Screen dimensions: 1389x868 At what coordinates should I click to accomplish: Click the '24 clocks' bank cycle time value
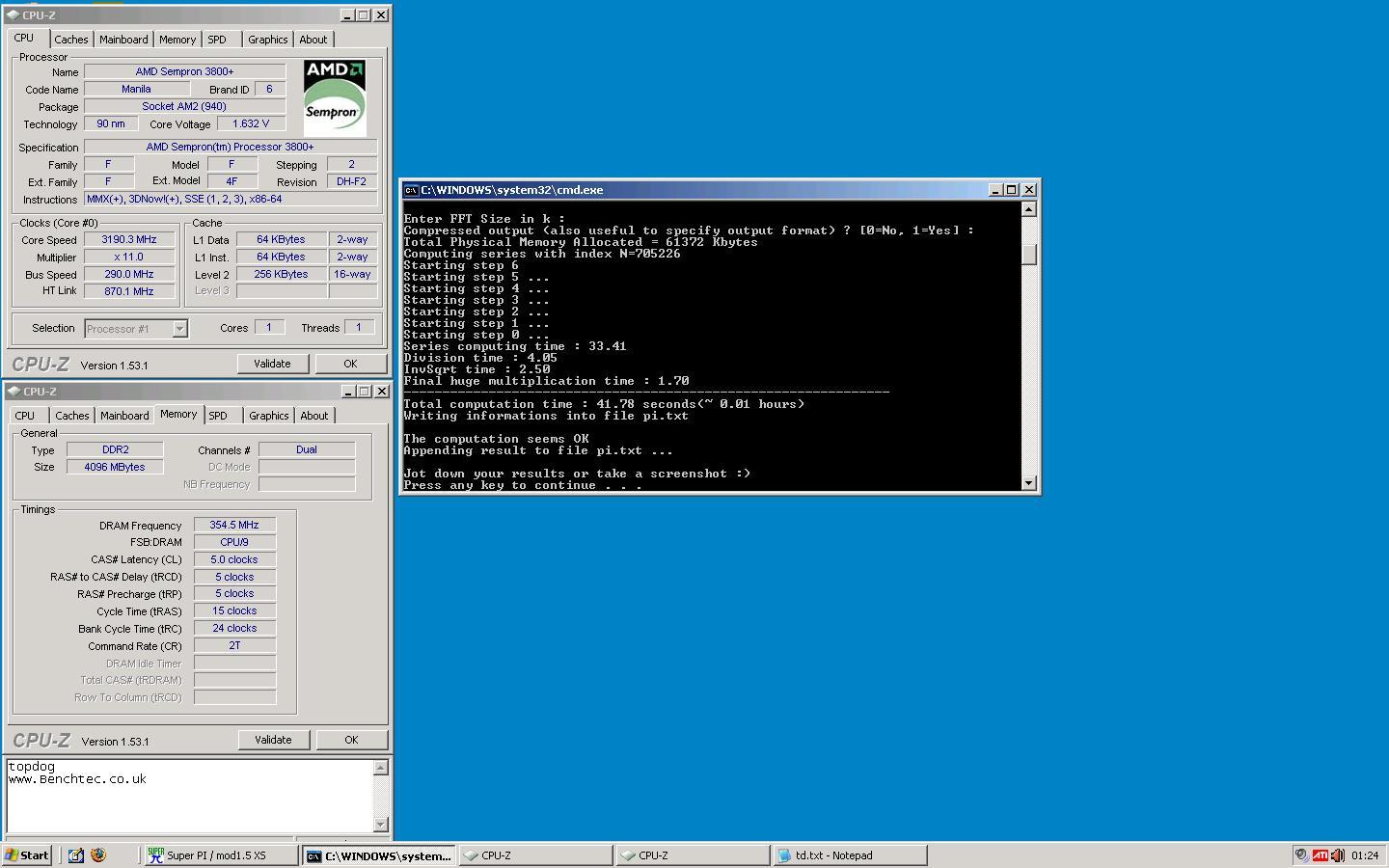(x=234, y=628)
